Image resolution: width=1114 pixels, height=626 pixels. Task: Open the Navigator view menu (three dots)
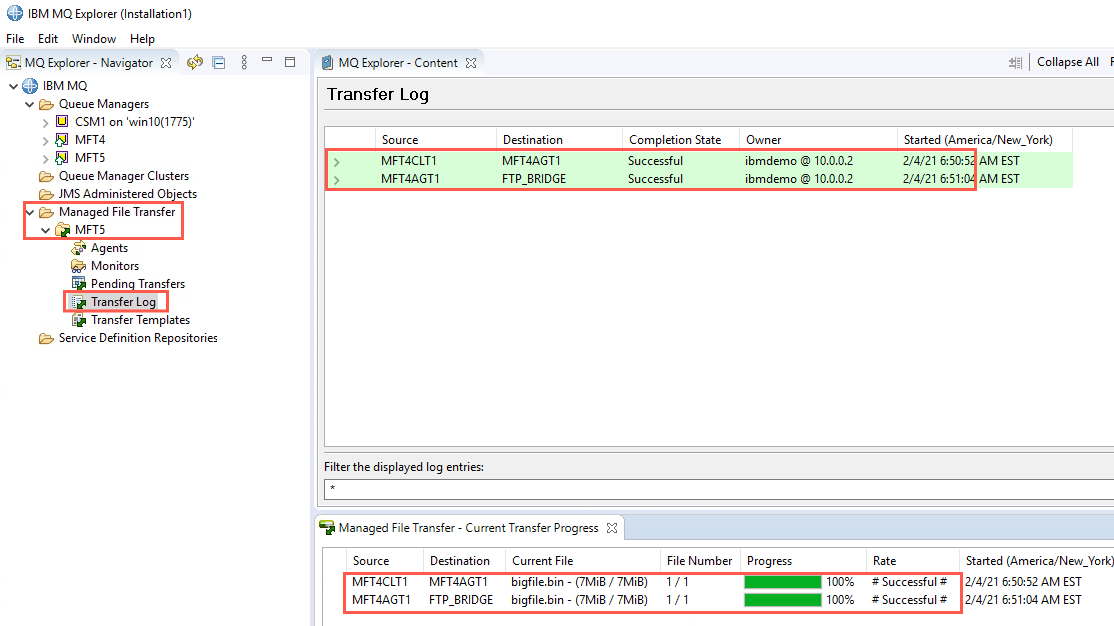click(x=244, y=63)
